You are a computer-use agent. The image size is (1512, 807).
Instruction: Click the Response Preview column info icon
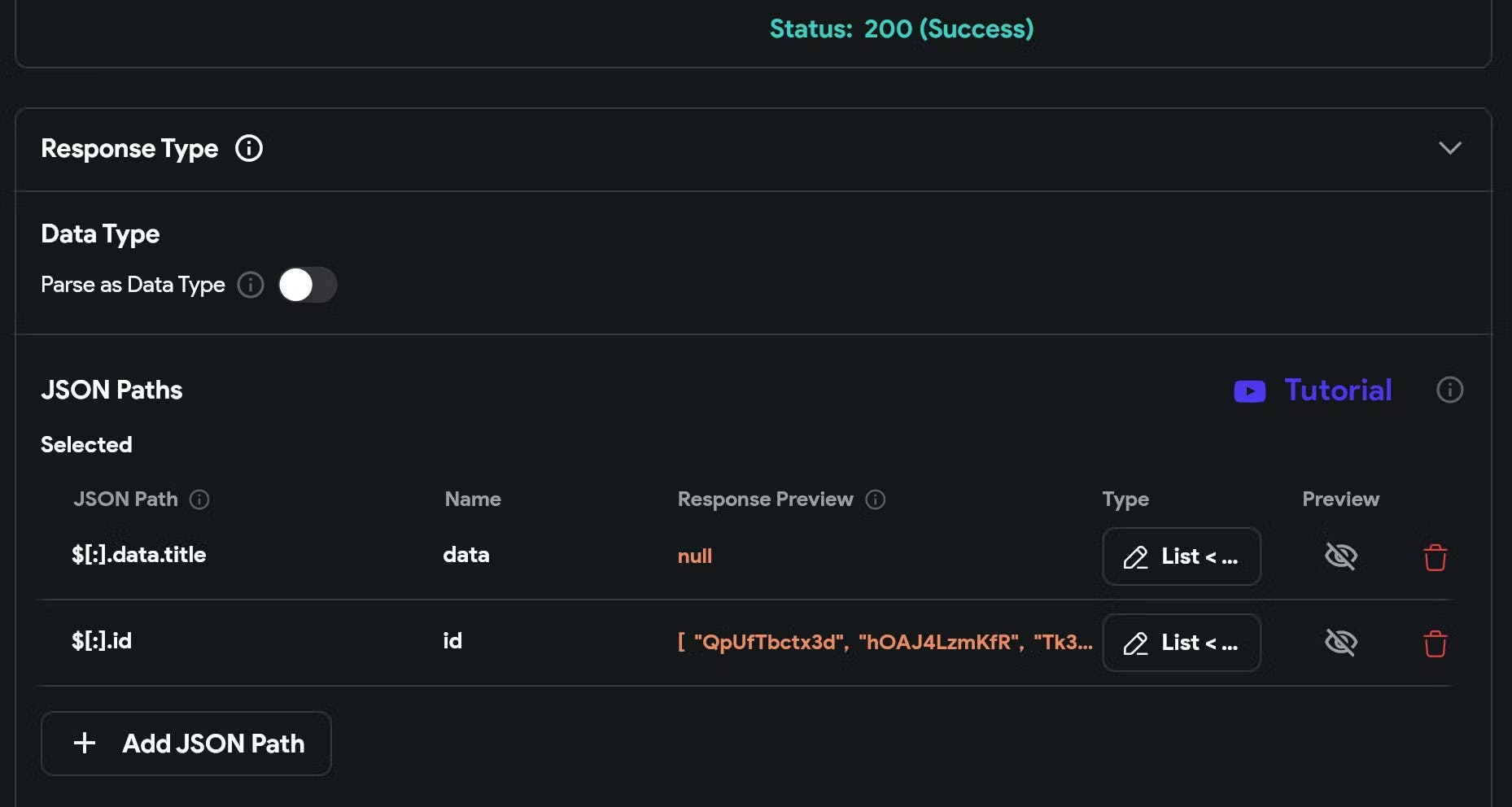click(x=875, y=499)
